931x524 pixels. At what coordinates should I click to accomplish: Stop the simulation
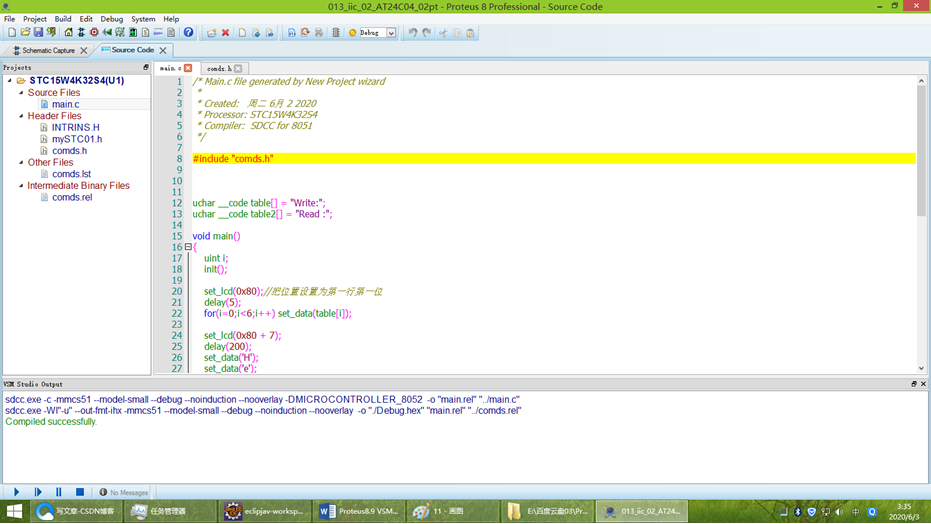(80, 492)
